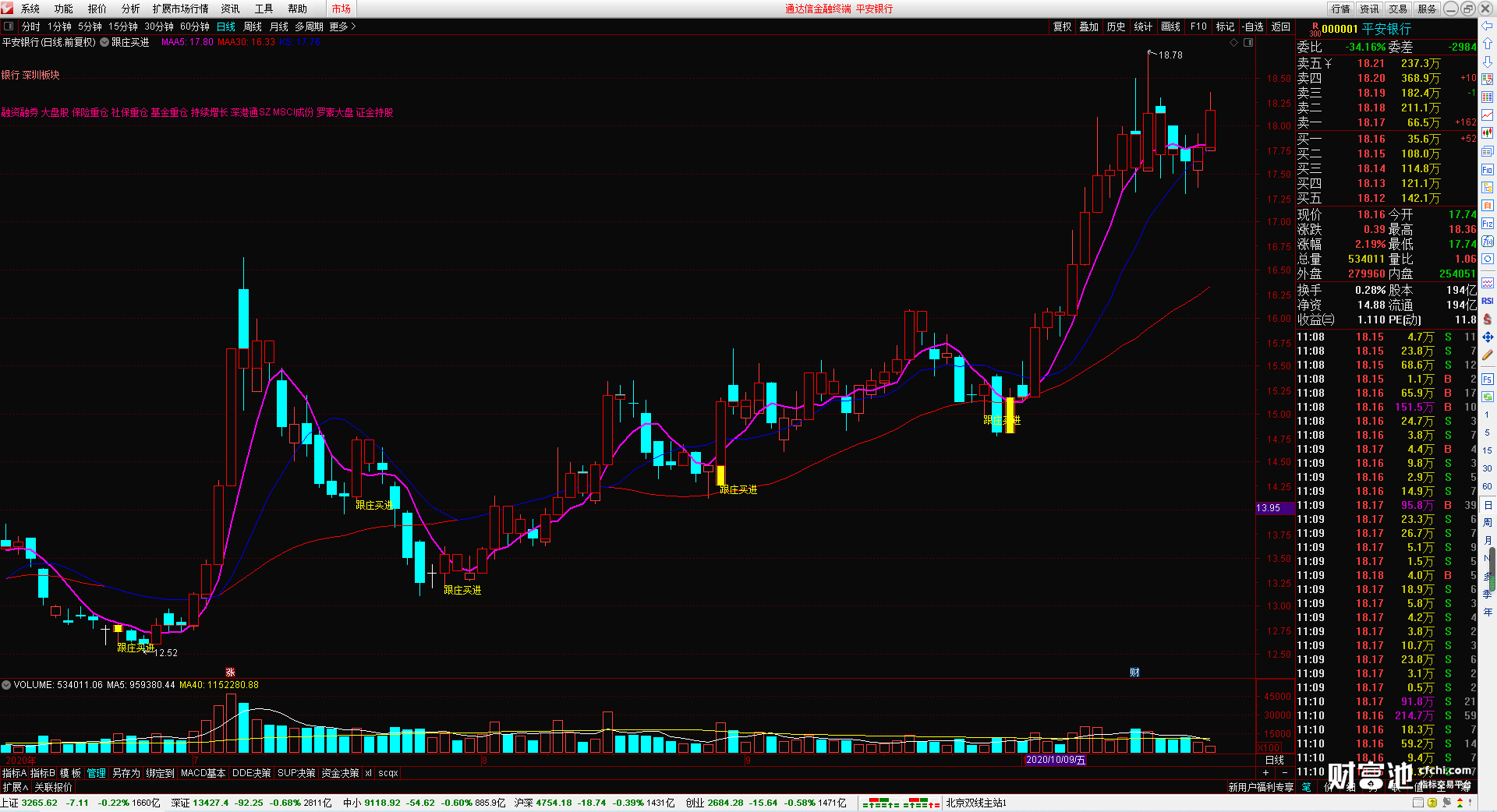1497x812 pixels.
Task: Select the DDE决策 indicator tab
Action: point(252,773)
